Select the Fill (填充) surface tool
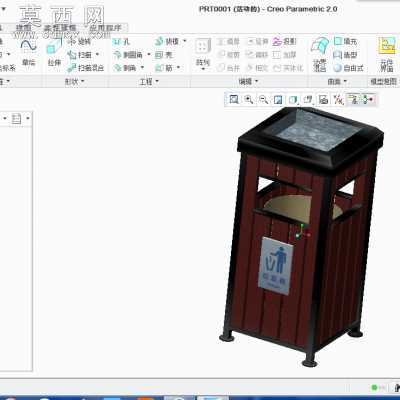This screenshot has width=400, height=400. (345, 41)
